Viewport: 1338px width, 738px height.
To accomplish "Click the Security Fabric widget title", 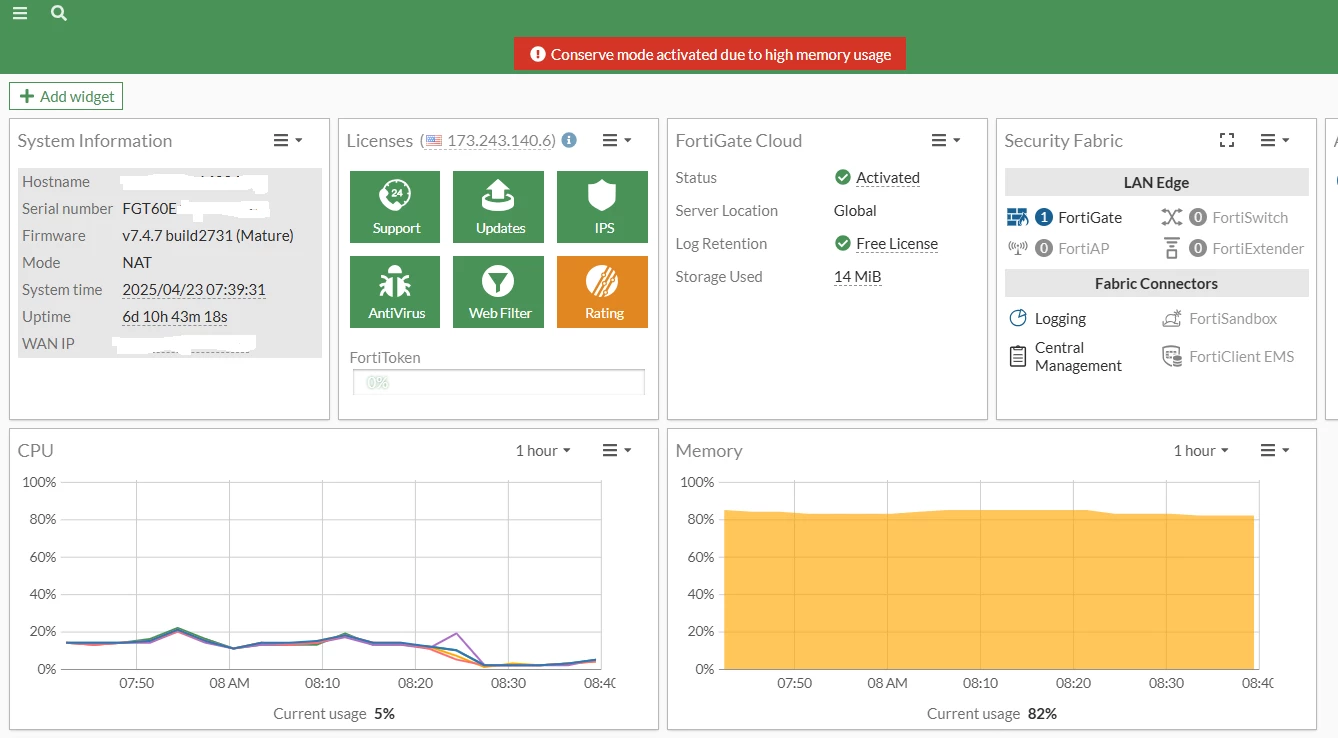I will click(1064, 141).
